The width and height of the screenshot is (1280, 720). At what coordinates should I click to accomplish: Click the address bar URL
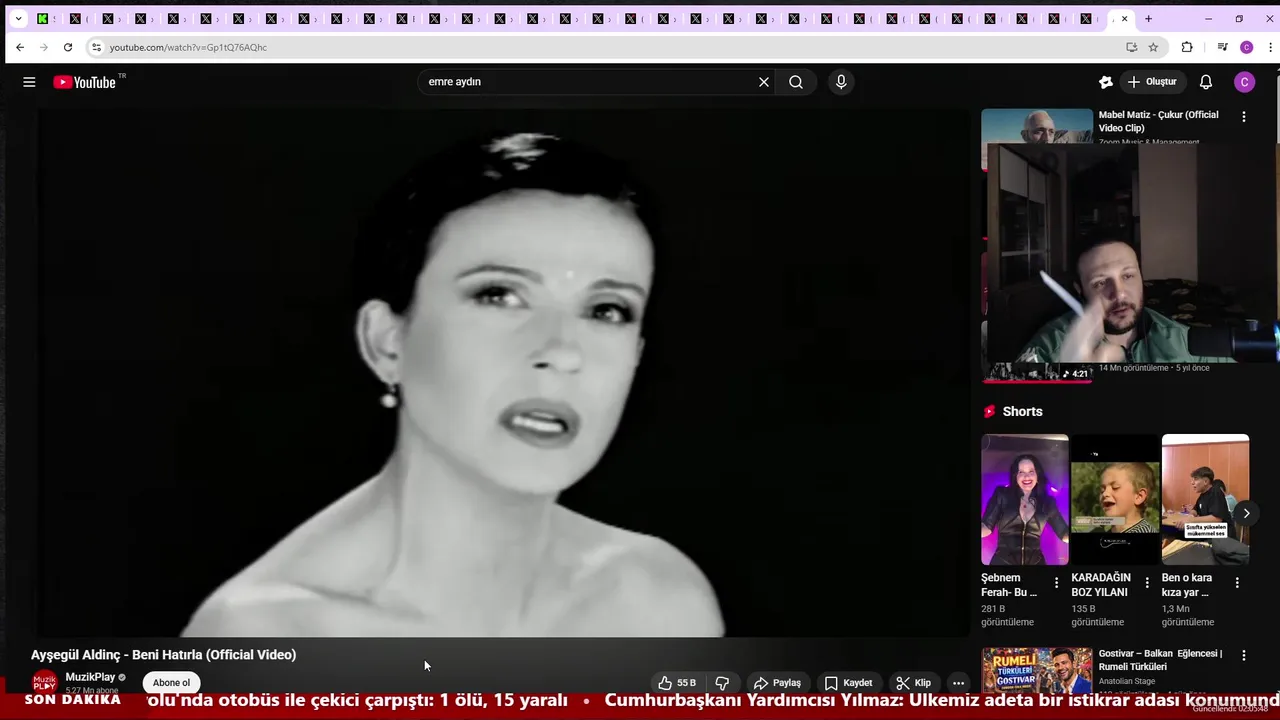coord(188,47)
